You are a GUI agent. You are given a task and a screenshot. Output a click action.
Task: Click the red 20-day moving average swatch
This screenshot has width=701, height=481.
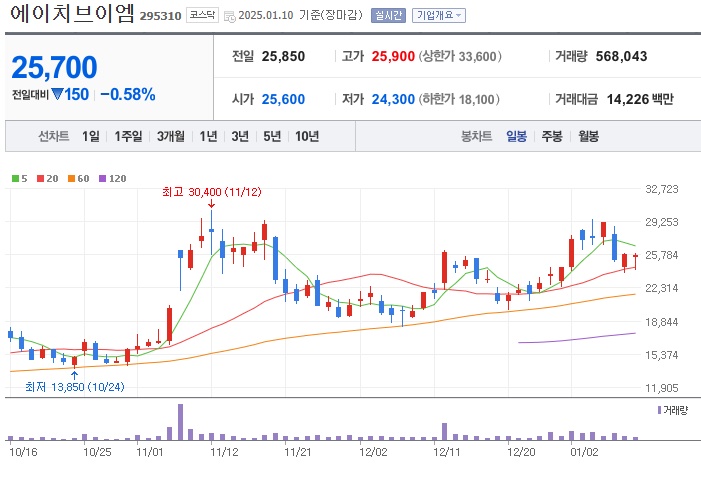point(40,178)
